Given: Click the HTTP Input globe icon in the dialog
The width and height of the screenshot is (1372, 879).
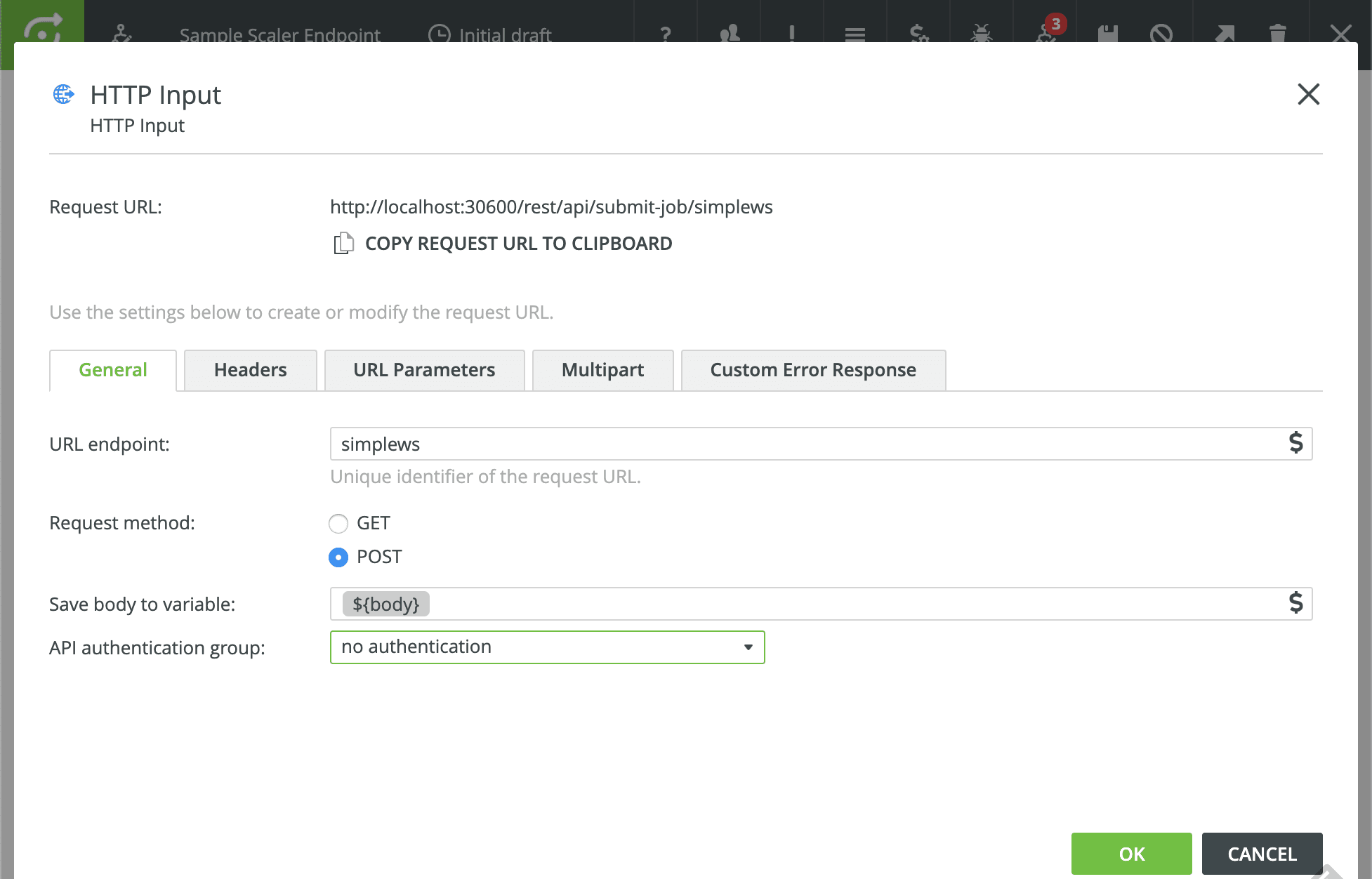Looking at the screenshot, I should coord(63,93).
